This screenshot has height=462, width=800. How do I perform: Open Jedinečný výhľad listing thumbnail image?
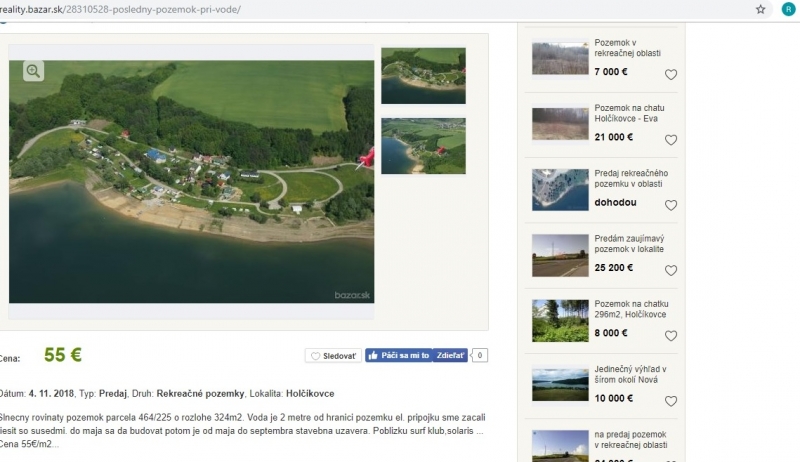(560, 385)
